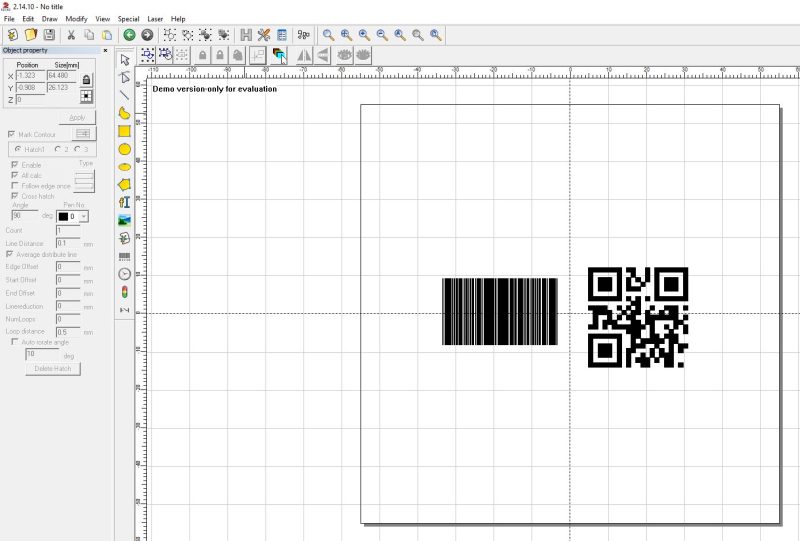Select the Hatch1 radio button
800x541 pixels.
coord(17,149)
